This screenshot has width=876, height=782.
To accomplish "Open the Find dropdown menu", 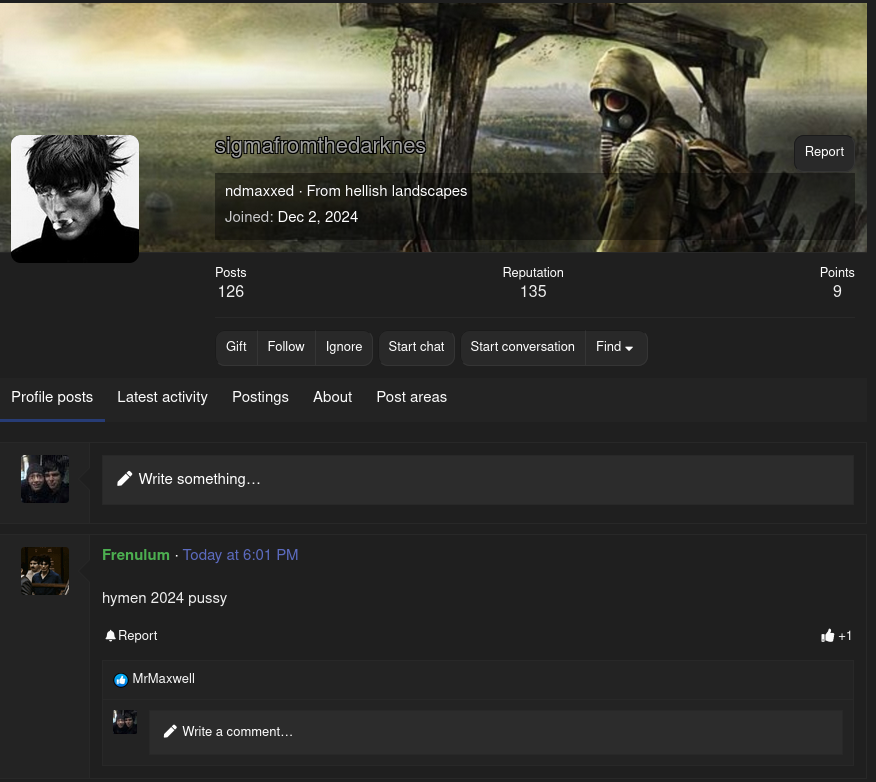I will [616, 347].
